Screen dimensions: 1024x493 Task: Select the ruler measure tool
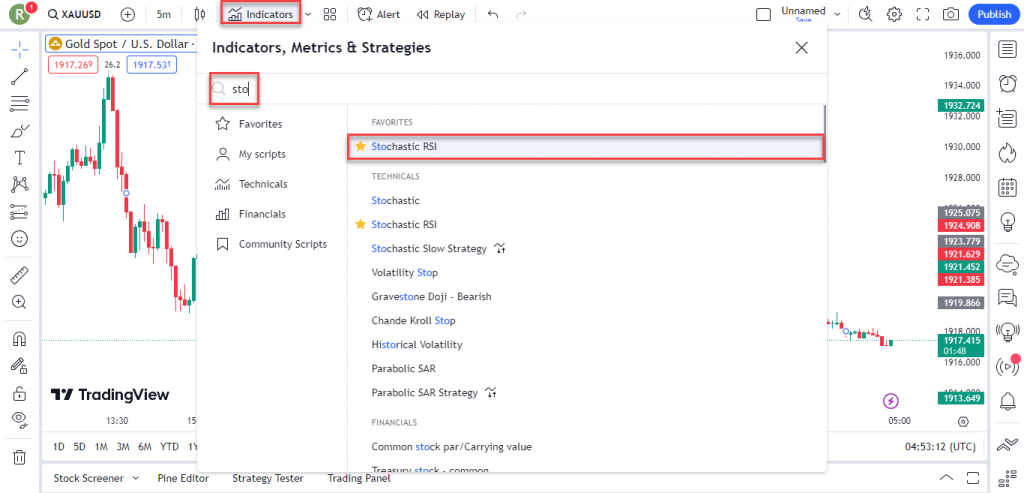pos(20,275)
